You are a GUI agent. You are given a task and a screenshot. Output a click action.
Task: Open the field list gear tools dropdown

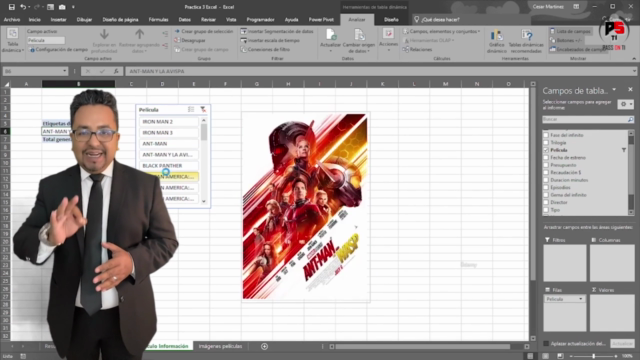[625, 104]
